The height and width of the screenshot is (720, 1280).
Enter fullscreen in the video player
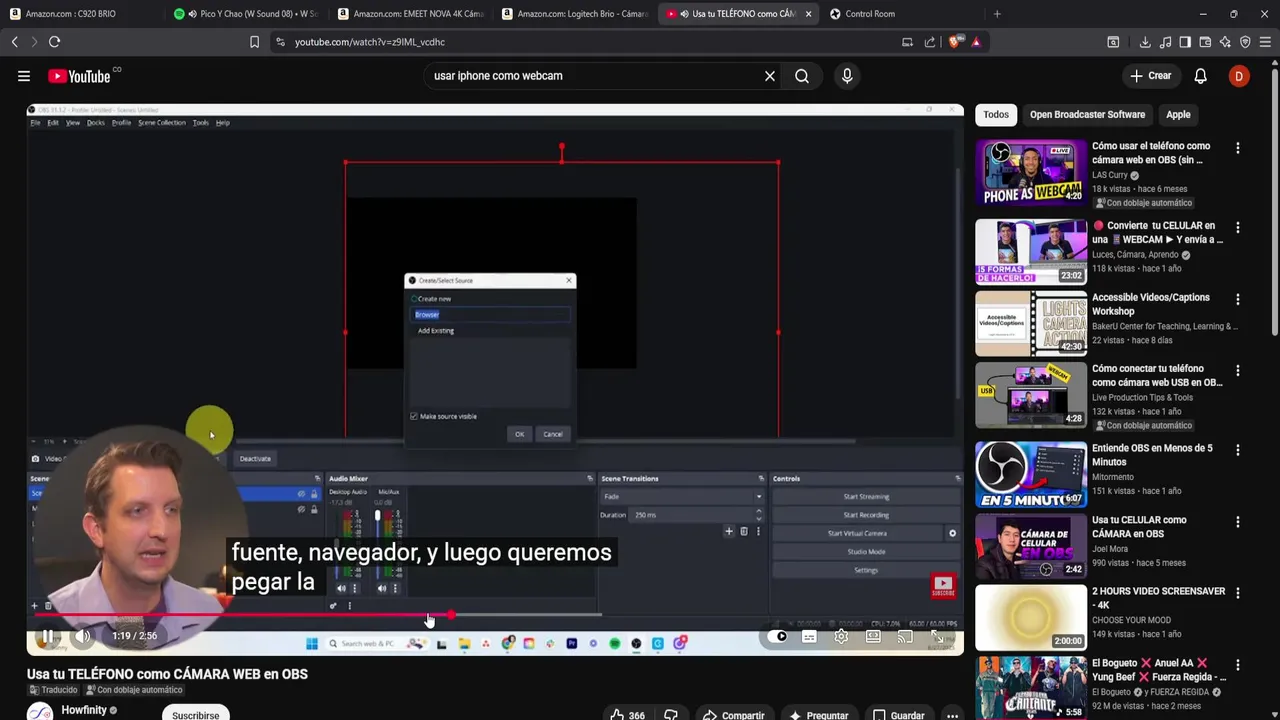click(x=938, y=636)
